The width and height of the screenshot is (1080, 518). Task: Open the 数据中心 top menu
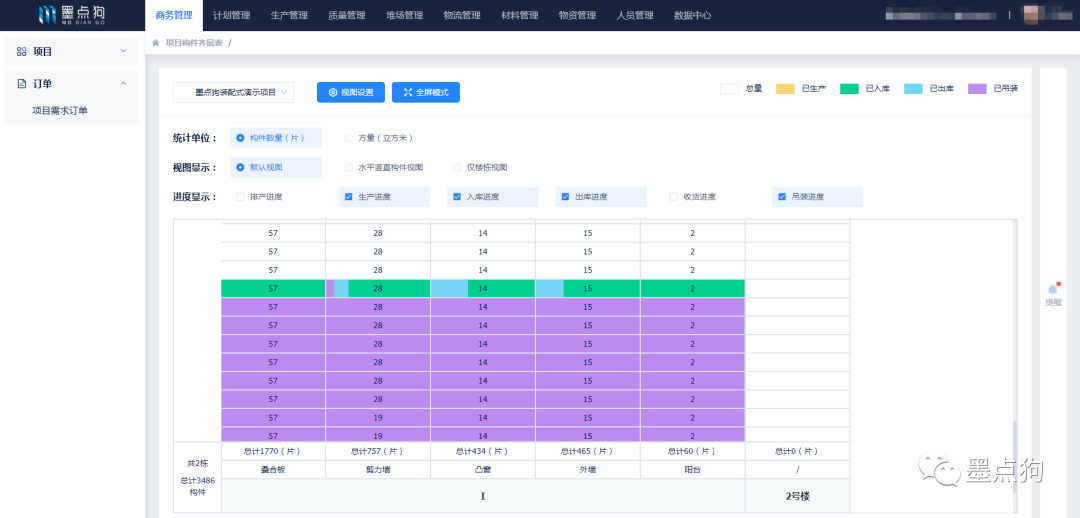pos(692,15)
